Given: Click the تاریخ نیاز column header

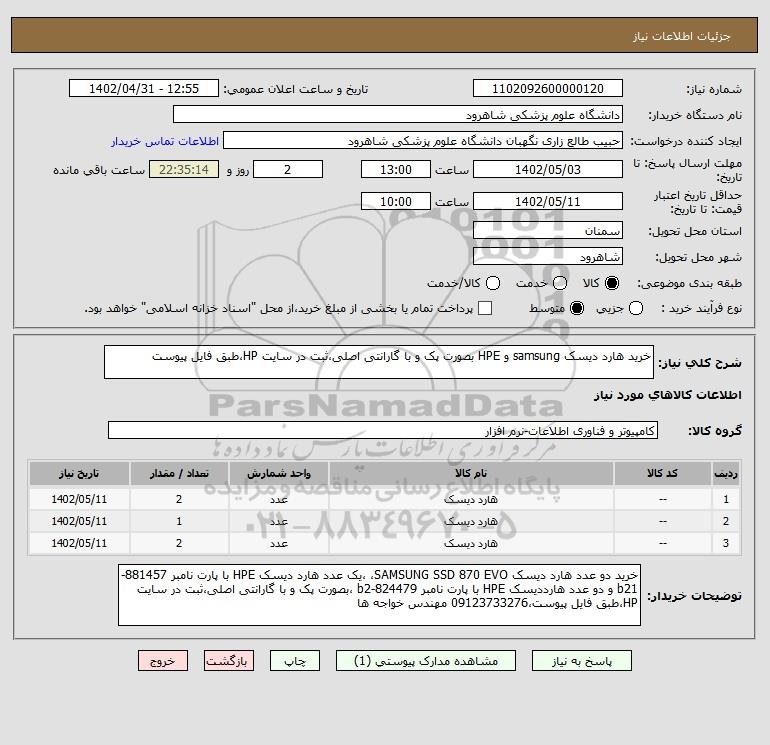Looking at the screenshot, I should point(79,473).
